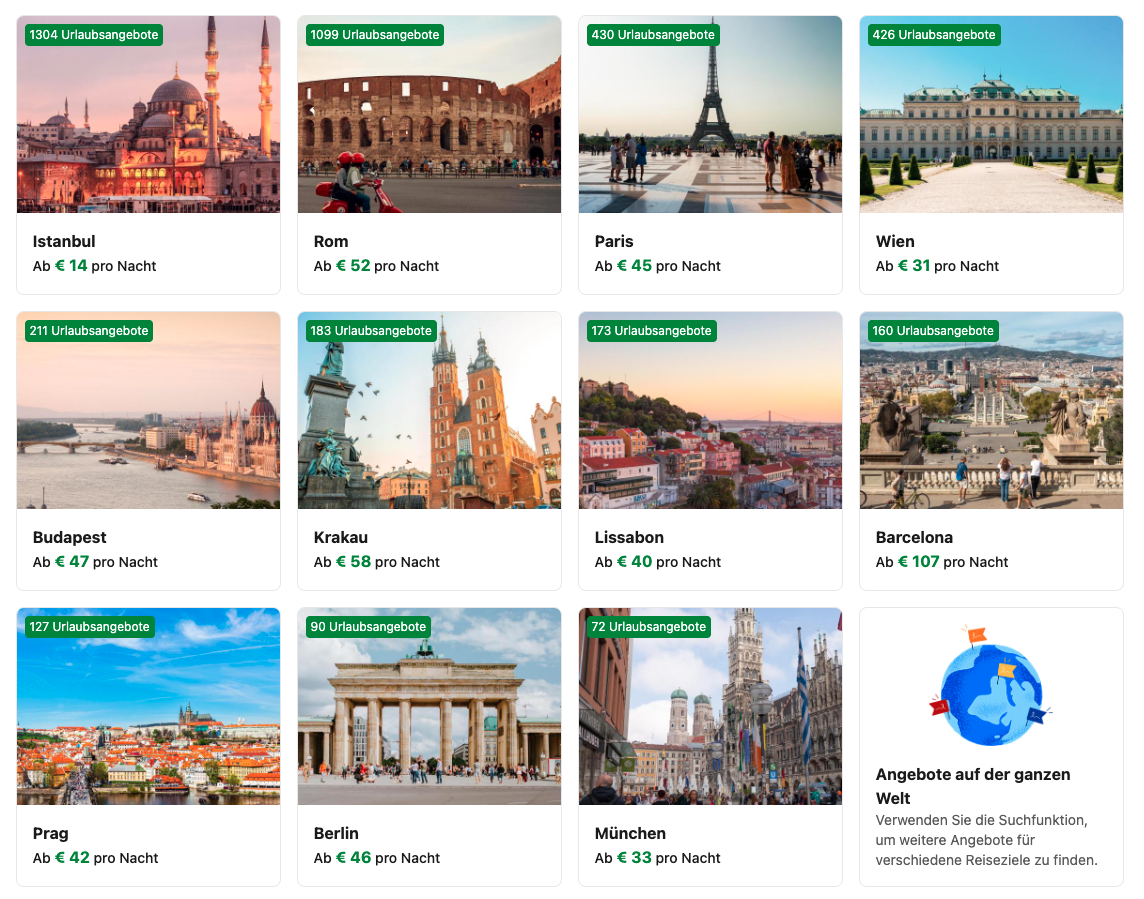
Task: Open the Wien palace picture
Action: click(991, 115)
